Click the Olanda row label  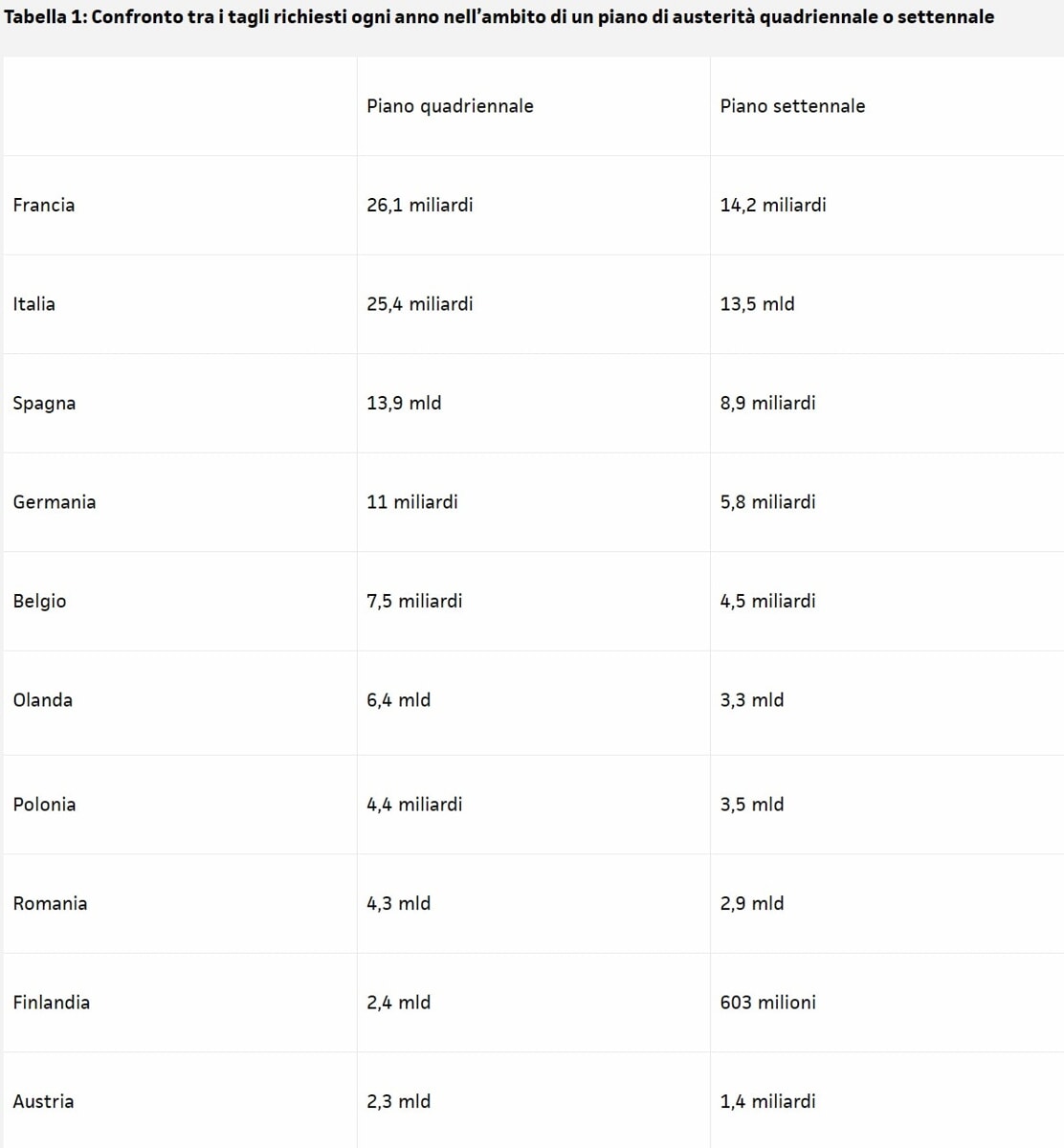(43, 700)
